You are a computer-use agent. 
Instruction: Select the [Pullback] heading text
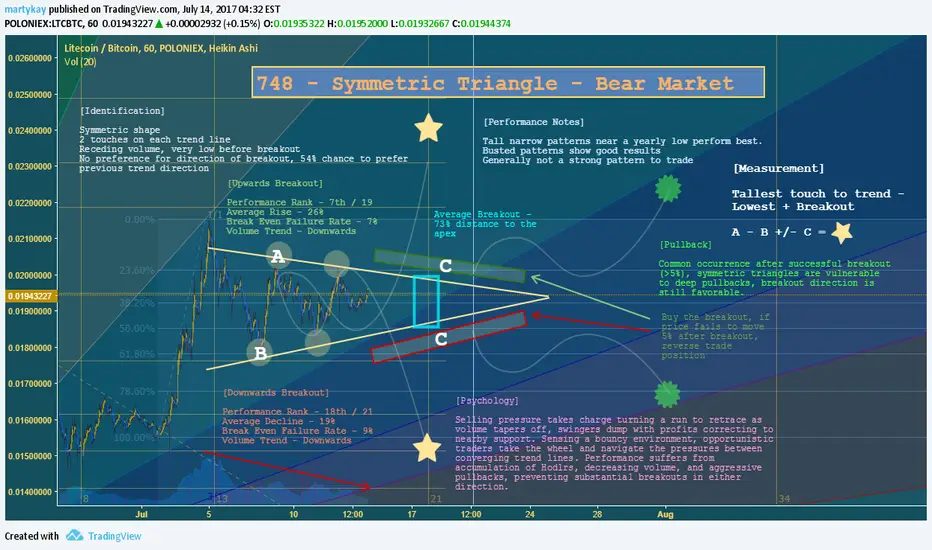[x=685, y=244]
